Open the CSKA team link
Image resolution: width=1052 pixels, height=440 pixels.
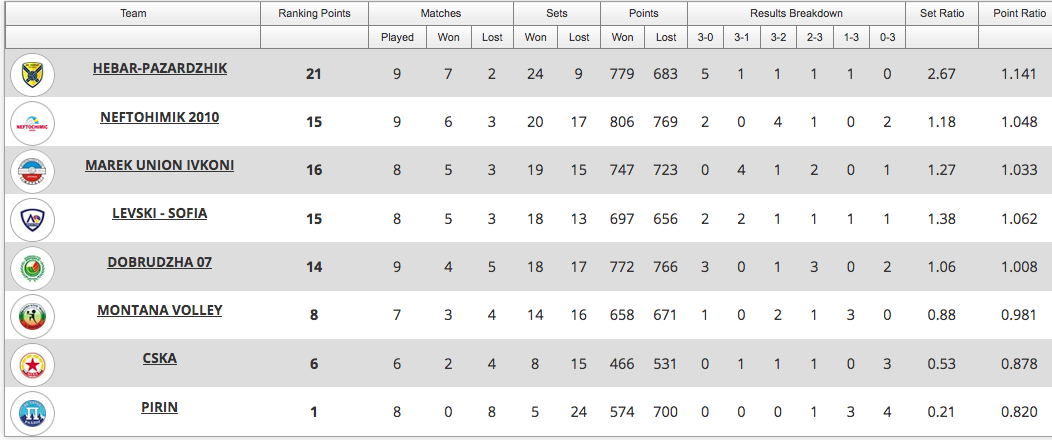(160, 358)
